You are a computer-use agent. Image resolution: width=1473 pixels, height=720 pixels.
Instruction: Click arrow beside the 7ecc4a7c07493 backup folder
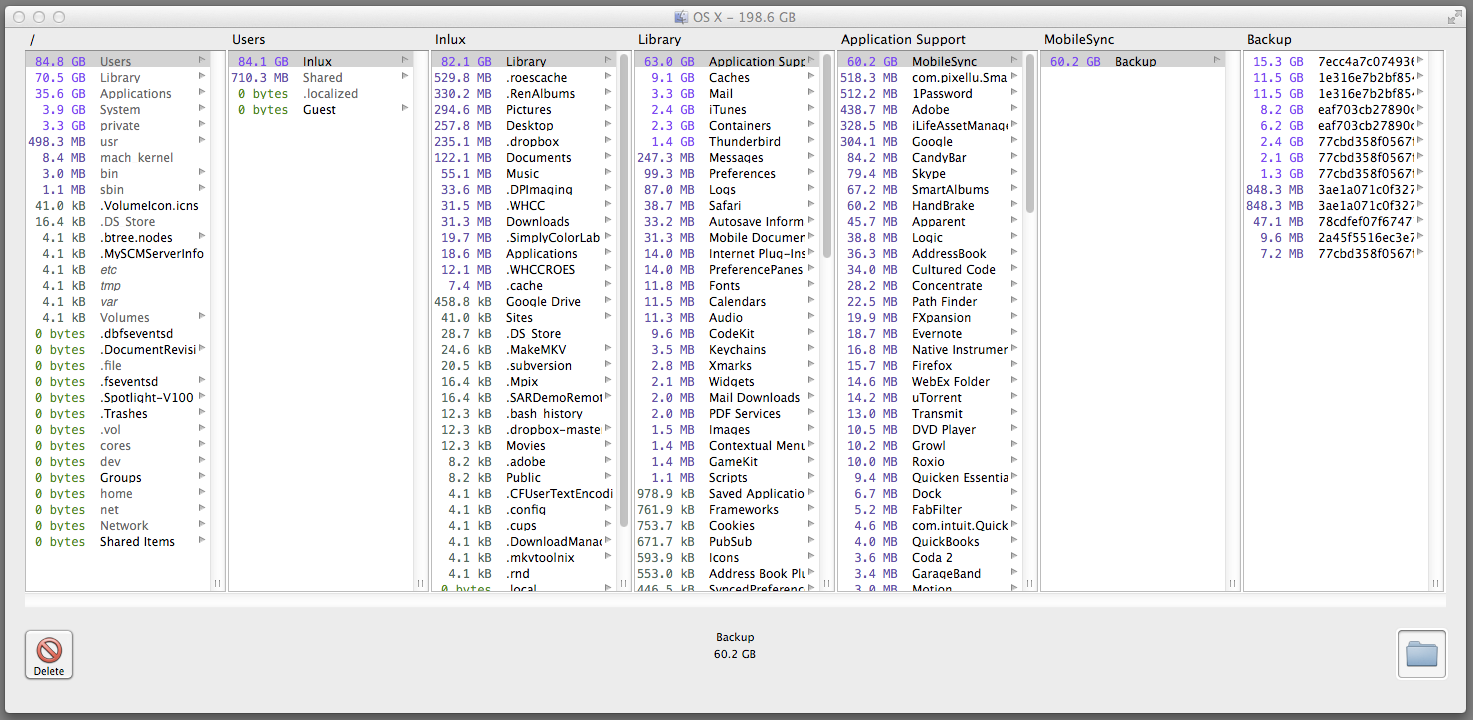[x=1420, y=60]
